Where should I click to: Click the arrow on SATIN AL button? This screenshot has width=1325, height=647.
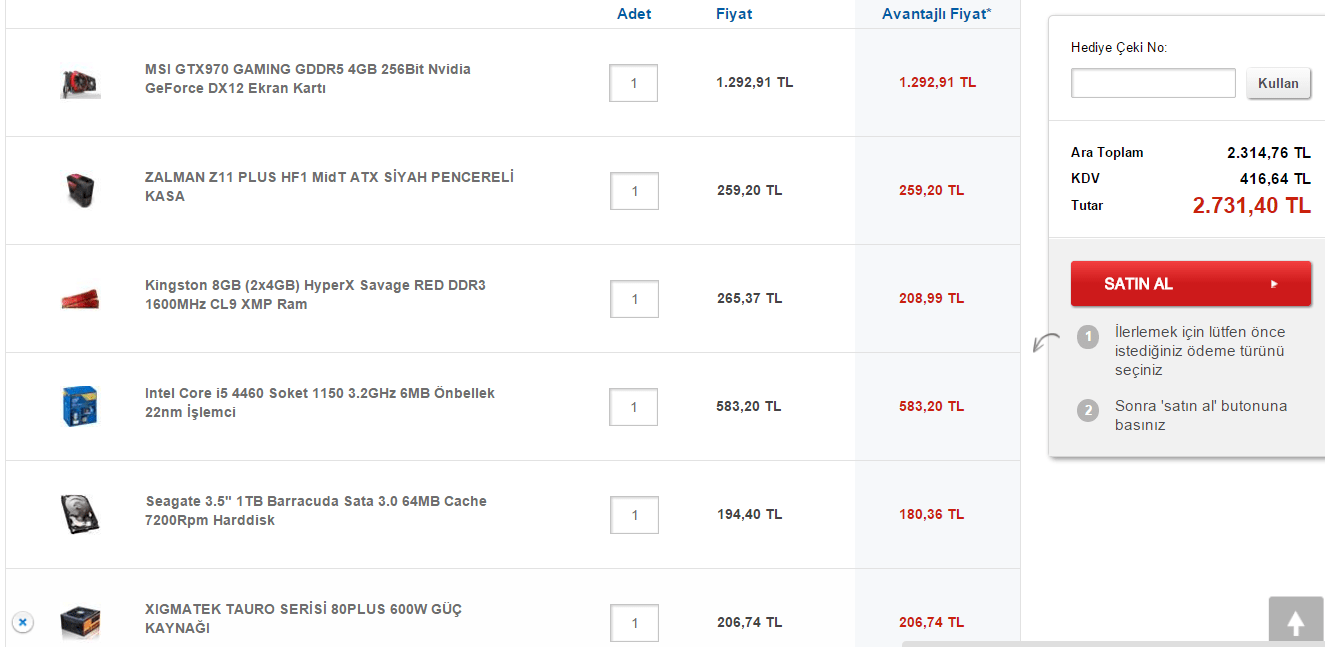[1274, 284]
